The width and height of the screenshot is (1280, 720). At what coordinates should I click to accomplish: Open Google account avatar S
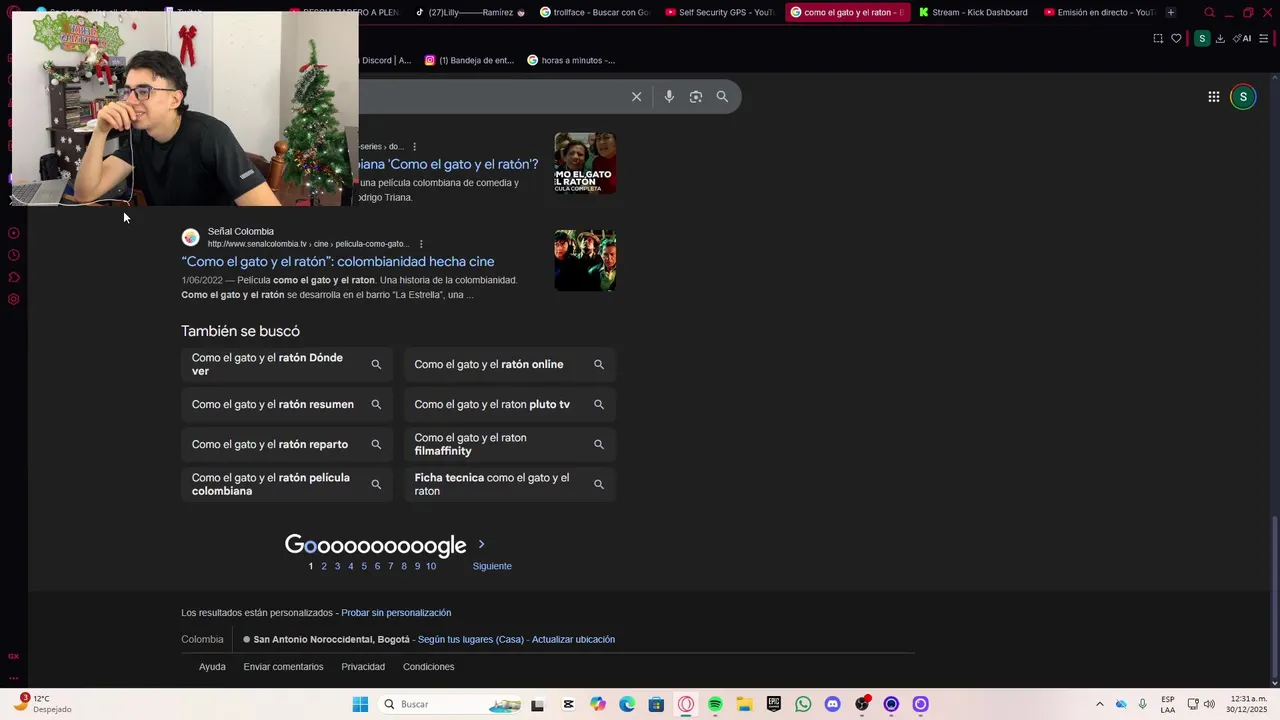coord(1243,97)
